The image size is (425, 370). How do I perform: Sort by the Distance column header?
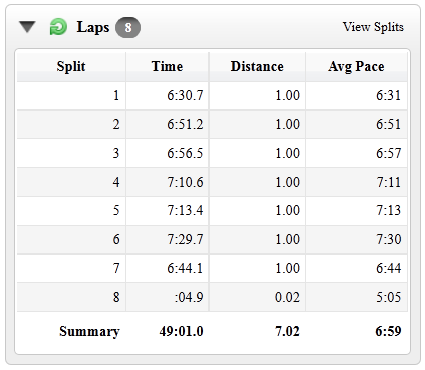tap(257, 66)
